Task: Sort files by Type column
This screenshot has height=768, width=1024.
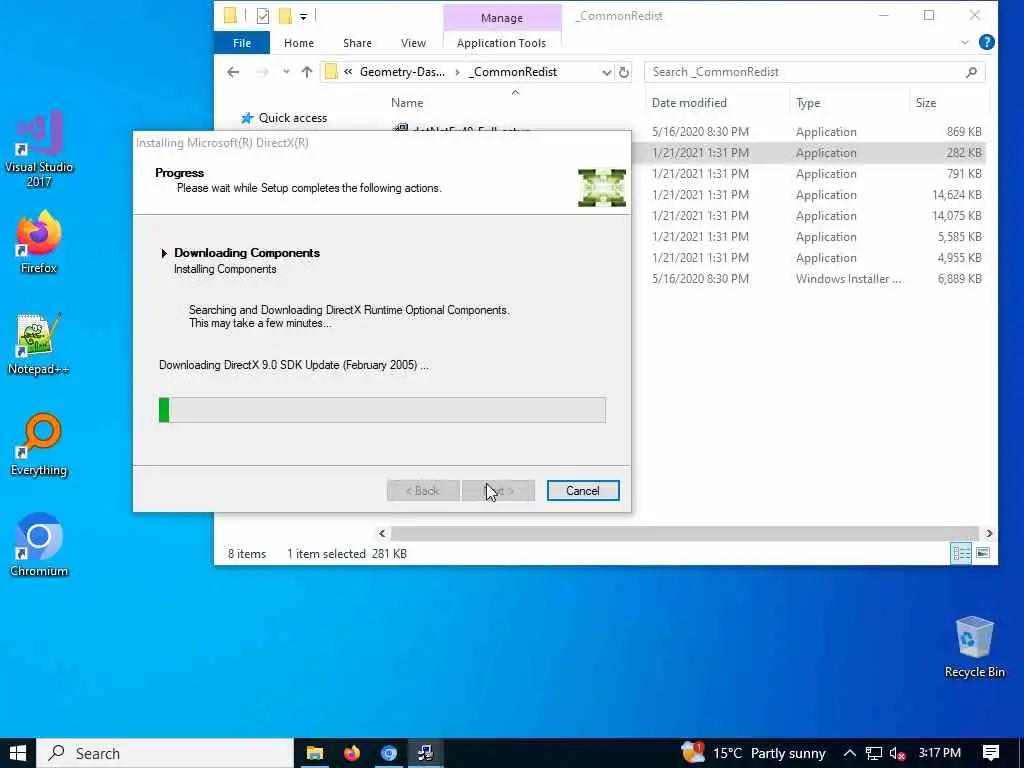Action: 808,103
